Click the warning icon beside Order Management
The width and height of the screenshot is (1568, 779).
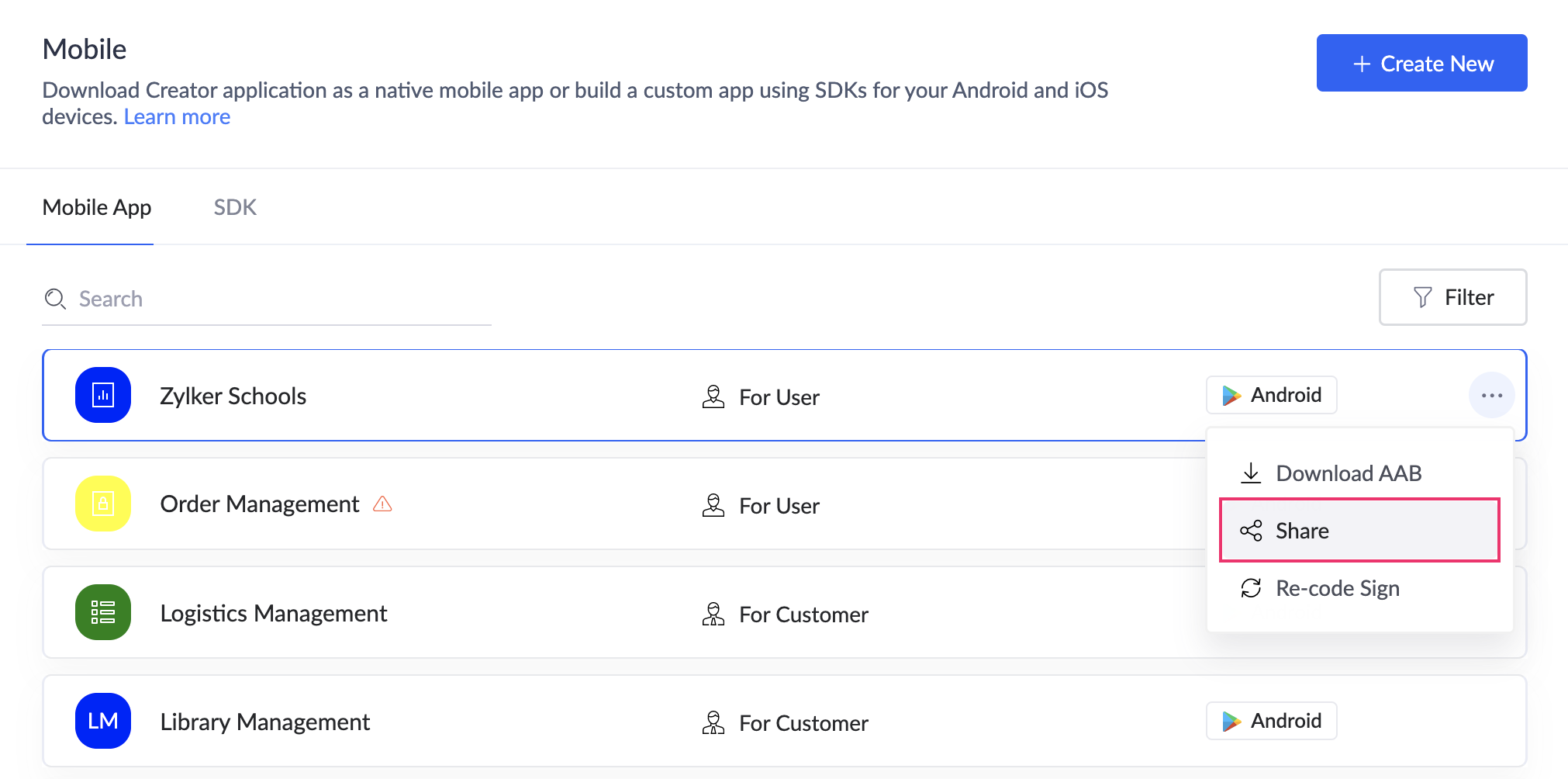382,504
